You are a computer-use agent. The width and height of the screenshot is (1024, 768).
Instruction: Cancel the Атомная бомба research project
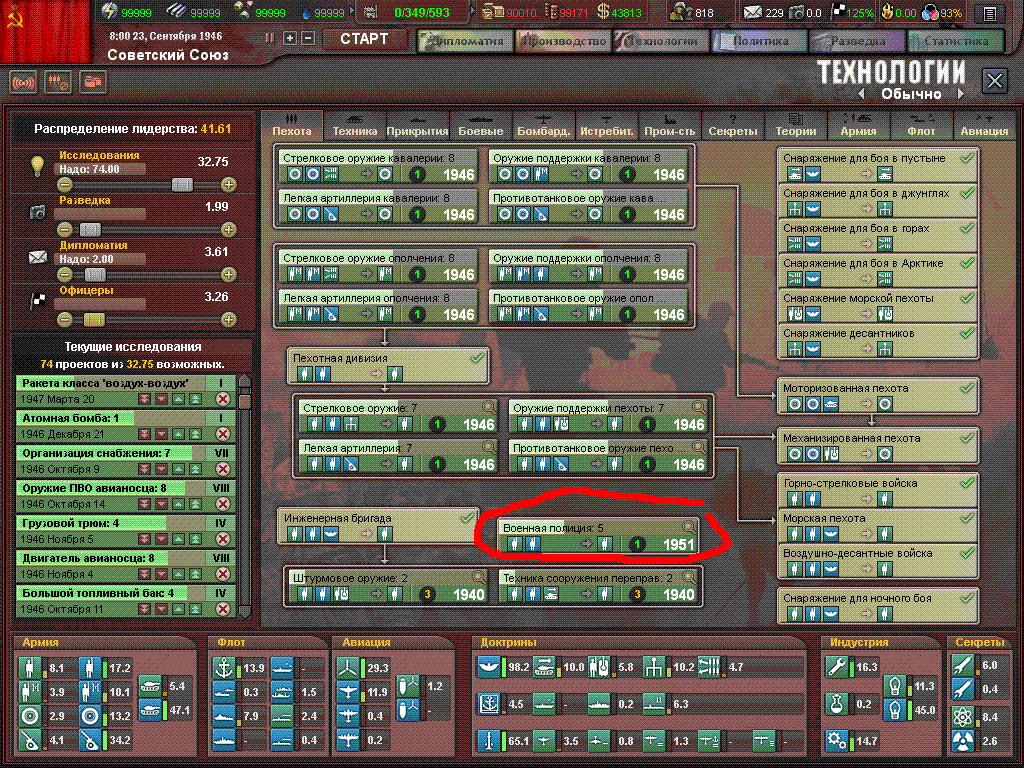click(222, 433)
